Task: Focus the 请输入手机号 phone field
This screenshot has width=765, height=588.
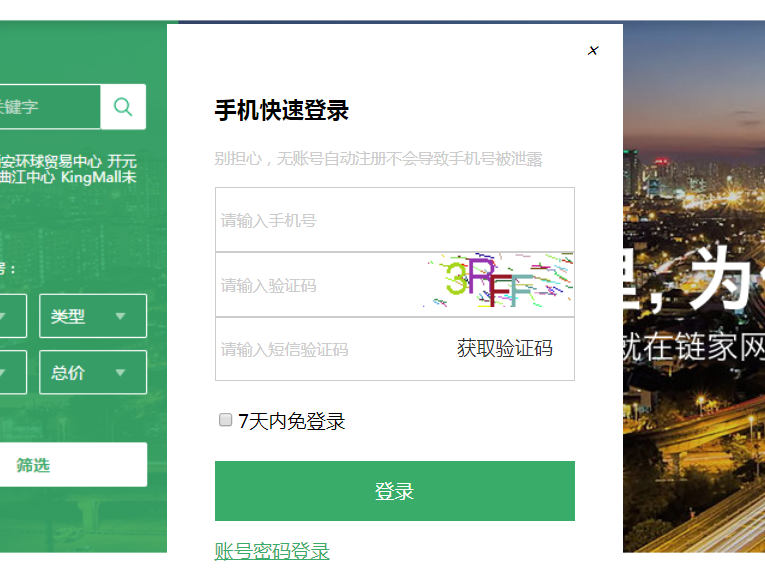Action: [395, 220]
